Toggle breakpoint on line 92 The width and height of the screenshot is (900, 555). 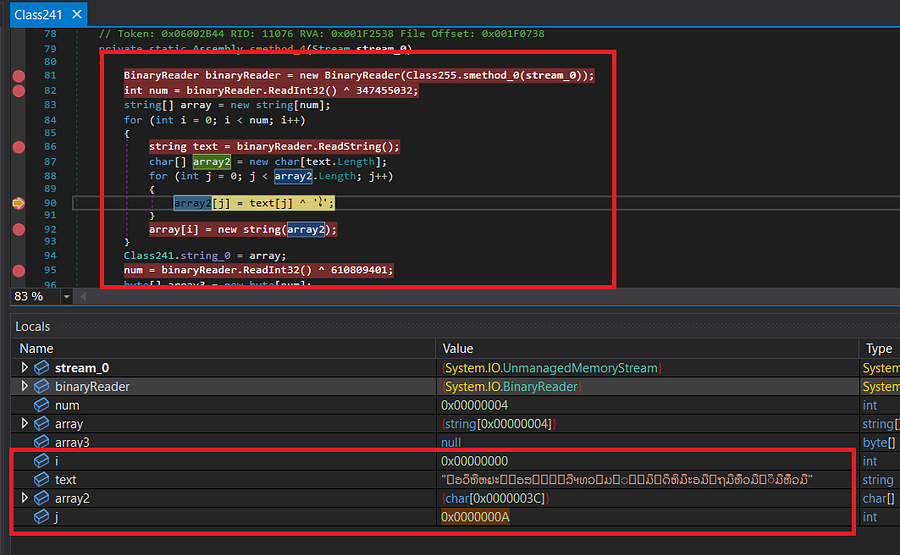18,230
